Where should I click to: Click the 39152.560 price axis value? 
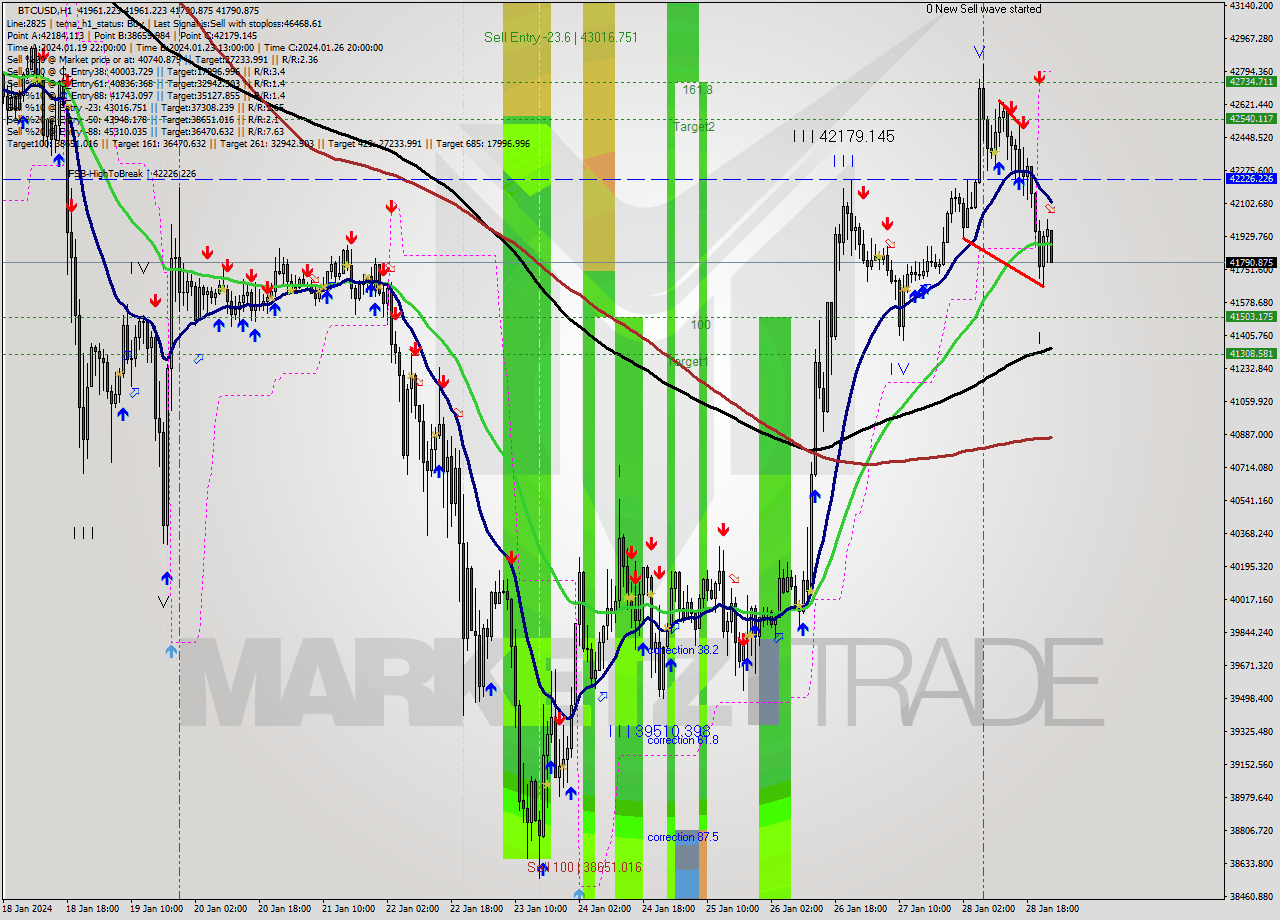point(1251,764)
